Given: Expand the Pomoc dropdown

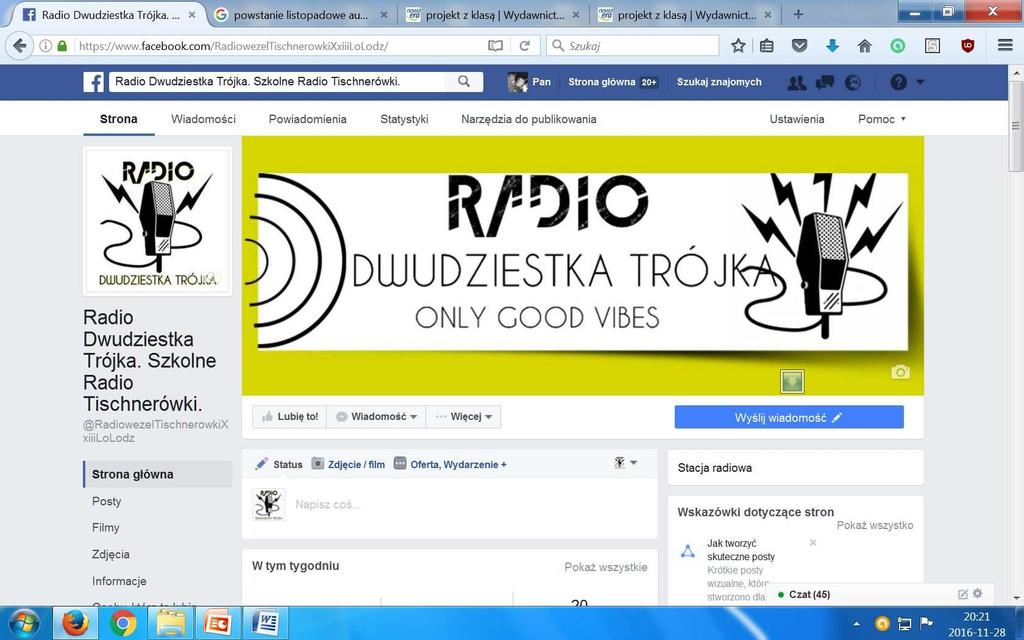Looking at the screenshot, I should (x=882, y=119).
